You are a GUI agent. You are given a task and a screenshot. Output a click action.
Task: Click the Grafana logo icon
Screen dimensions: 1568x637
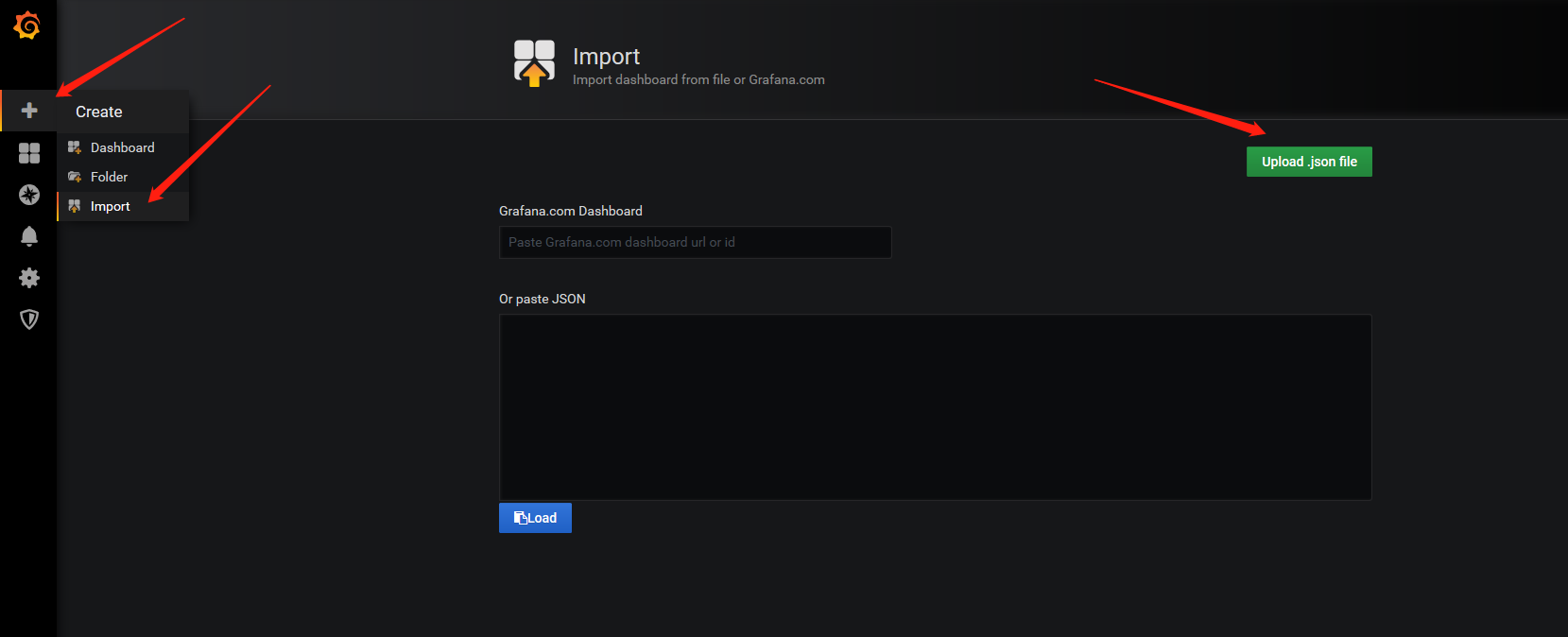click(x=27, y=26)
